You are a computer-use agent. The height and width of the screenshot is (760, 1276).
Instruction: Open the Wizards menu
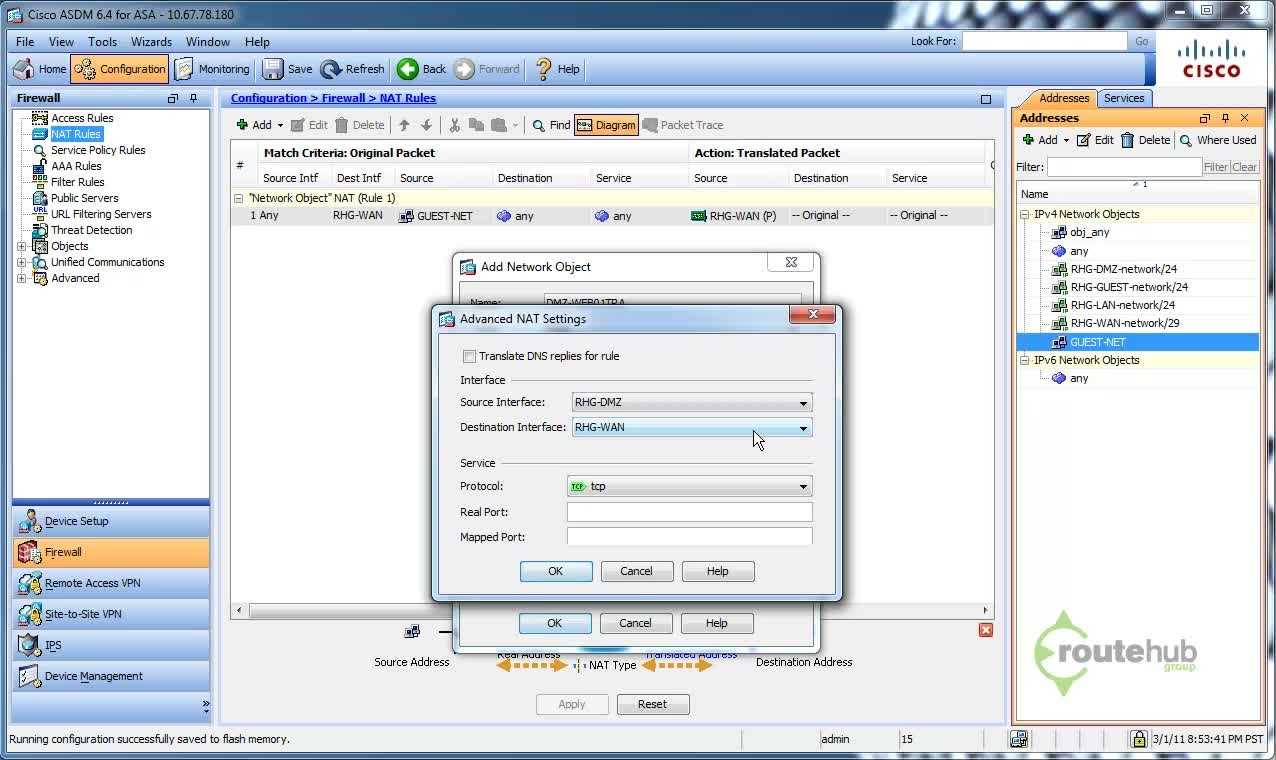tap(151, 42)
